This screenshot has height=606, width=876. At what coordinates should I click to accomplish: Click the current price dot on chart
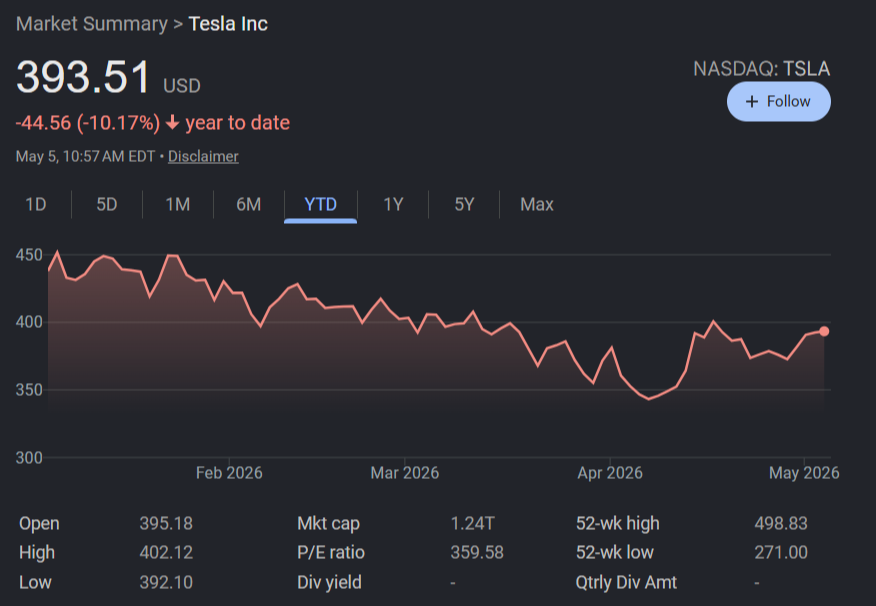pos(824,331)
